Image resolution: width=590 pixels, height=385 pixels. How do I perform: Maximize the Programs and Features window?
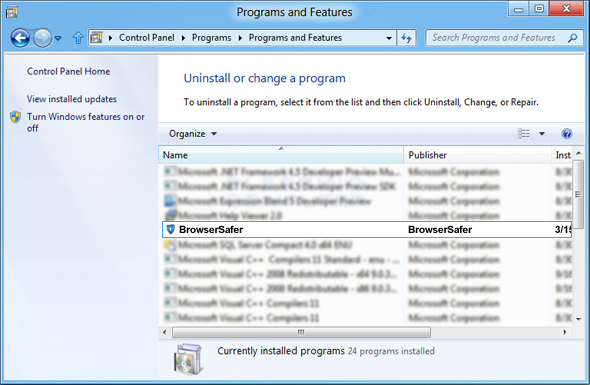click(x=539, y=9)
